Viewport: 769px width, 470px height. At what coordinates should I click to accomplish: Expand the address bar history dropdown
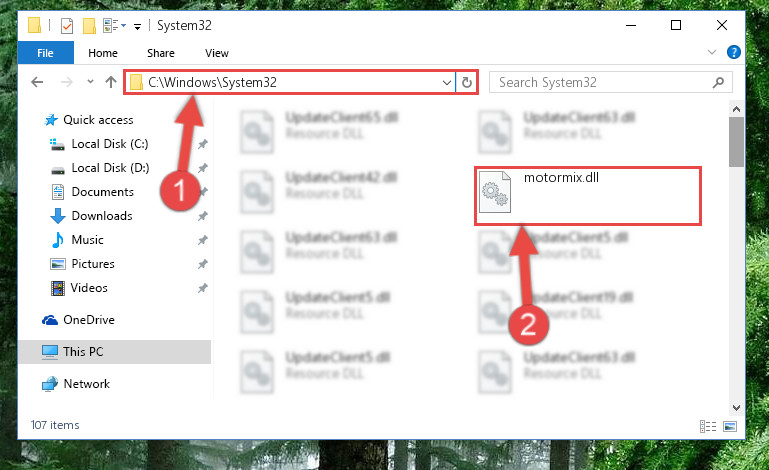(x=447, y=82)
